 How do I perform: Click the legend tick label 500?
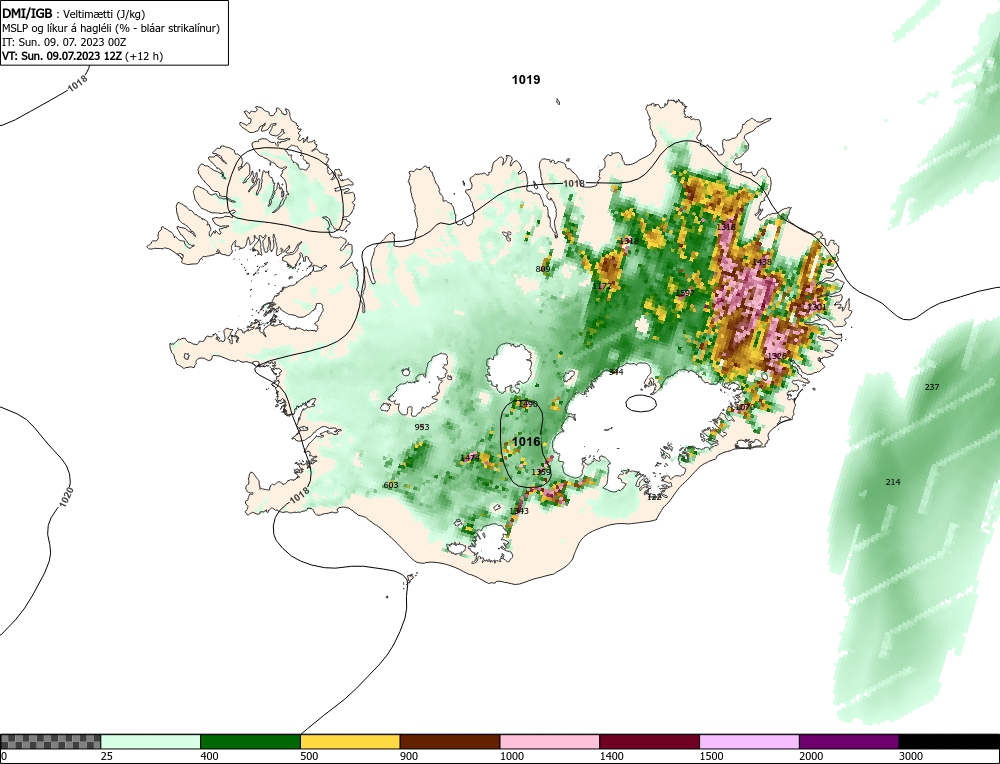click(309, 756)
